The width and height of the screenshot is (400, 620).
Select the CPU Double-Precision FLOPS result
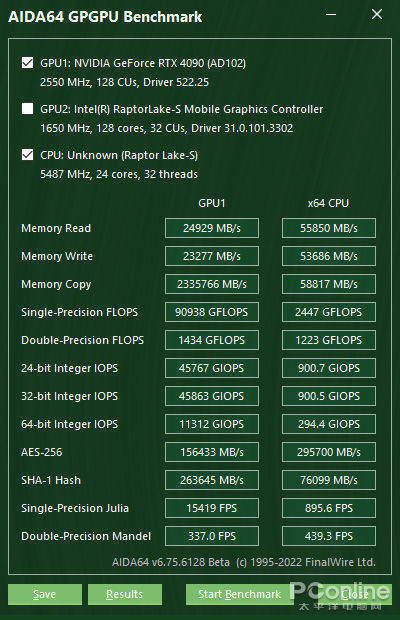[x=329, y=340]
